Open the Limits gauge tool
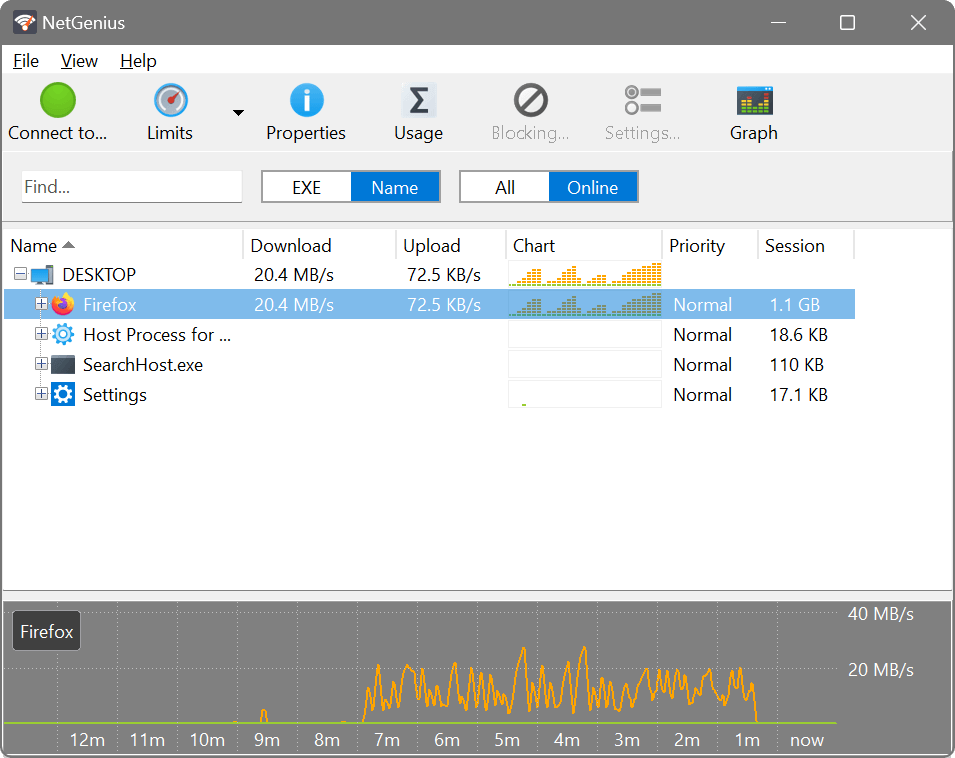Viewport: 955px width, 758px height. pos(170,101)
